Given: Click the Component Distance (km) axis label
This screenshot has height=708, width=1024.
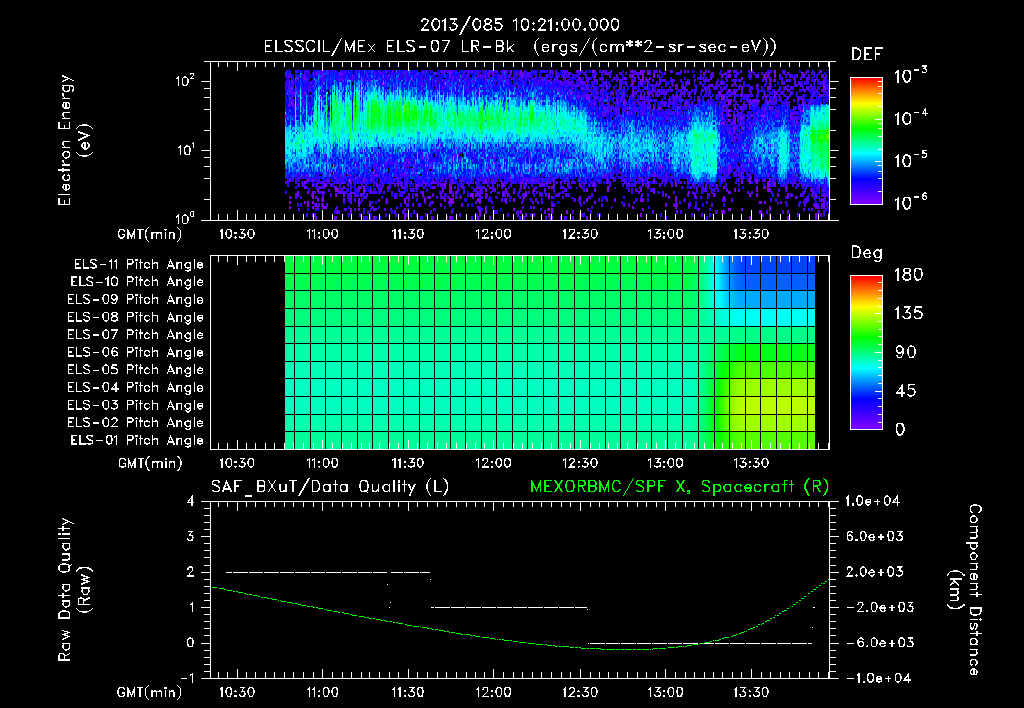Looking at the screenshot, I should point(965,590).
